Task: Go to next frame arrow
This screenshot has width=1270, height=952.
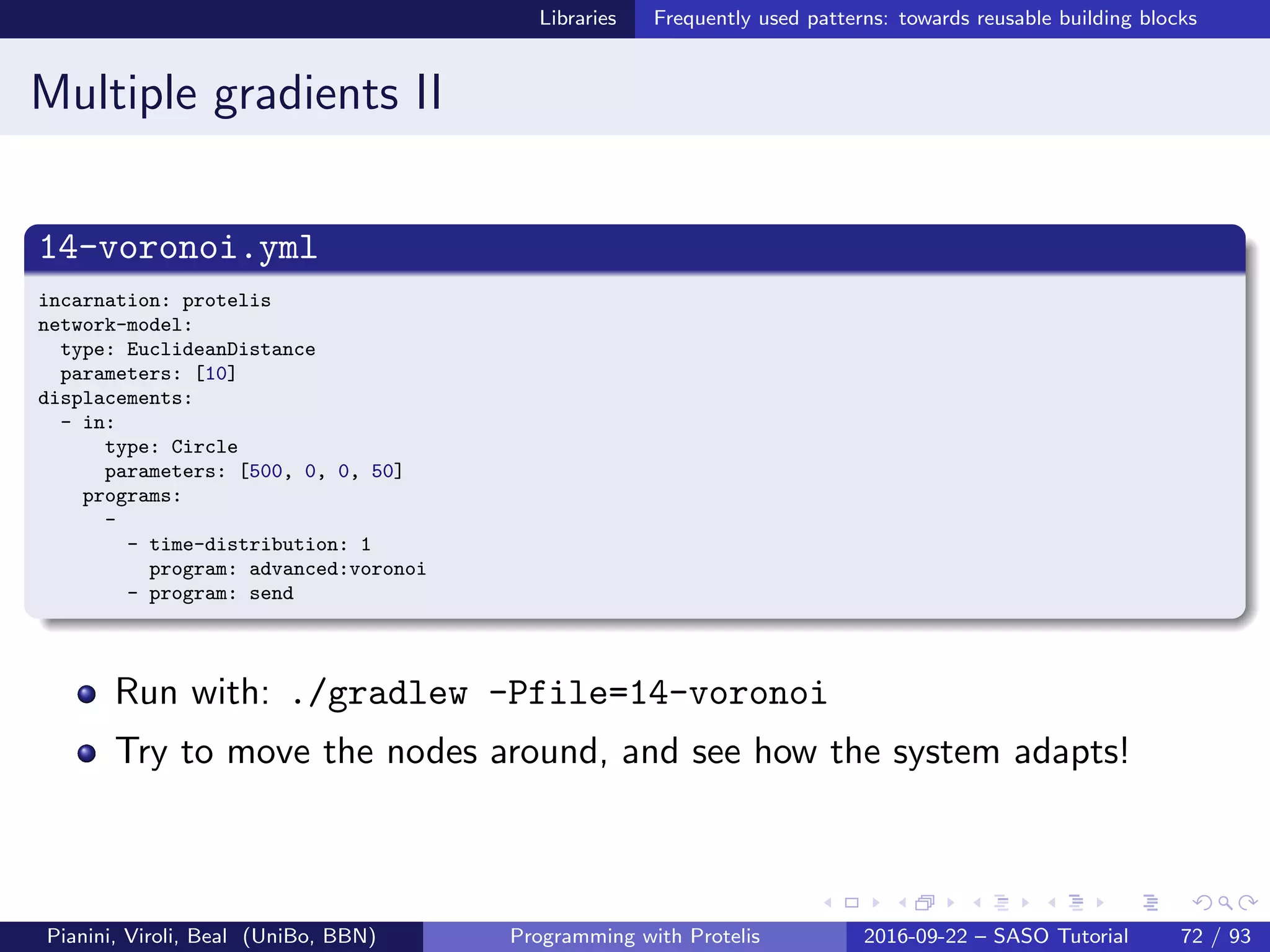Action: [x=950, y=903]
